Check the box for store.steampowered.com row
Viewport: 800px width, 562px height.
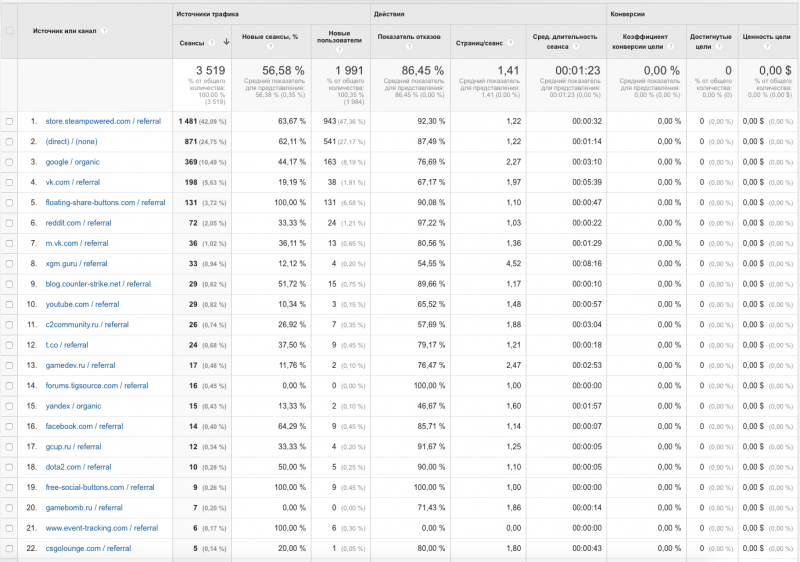click(10, 121)
